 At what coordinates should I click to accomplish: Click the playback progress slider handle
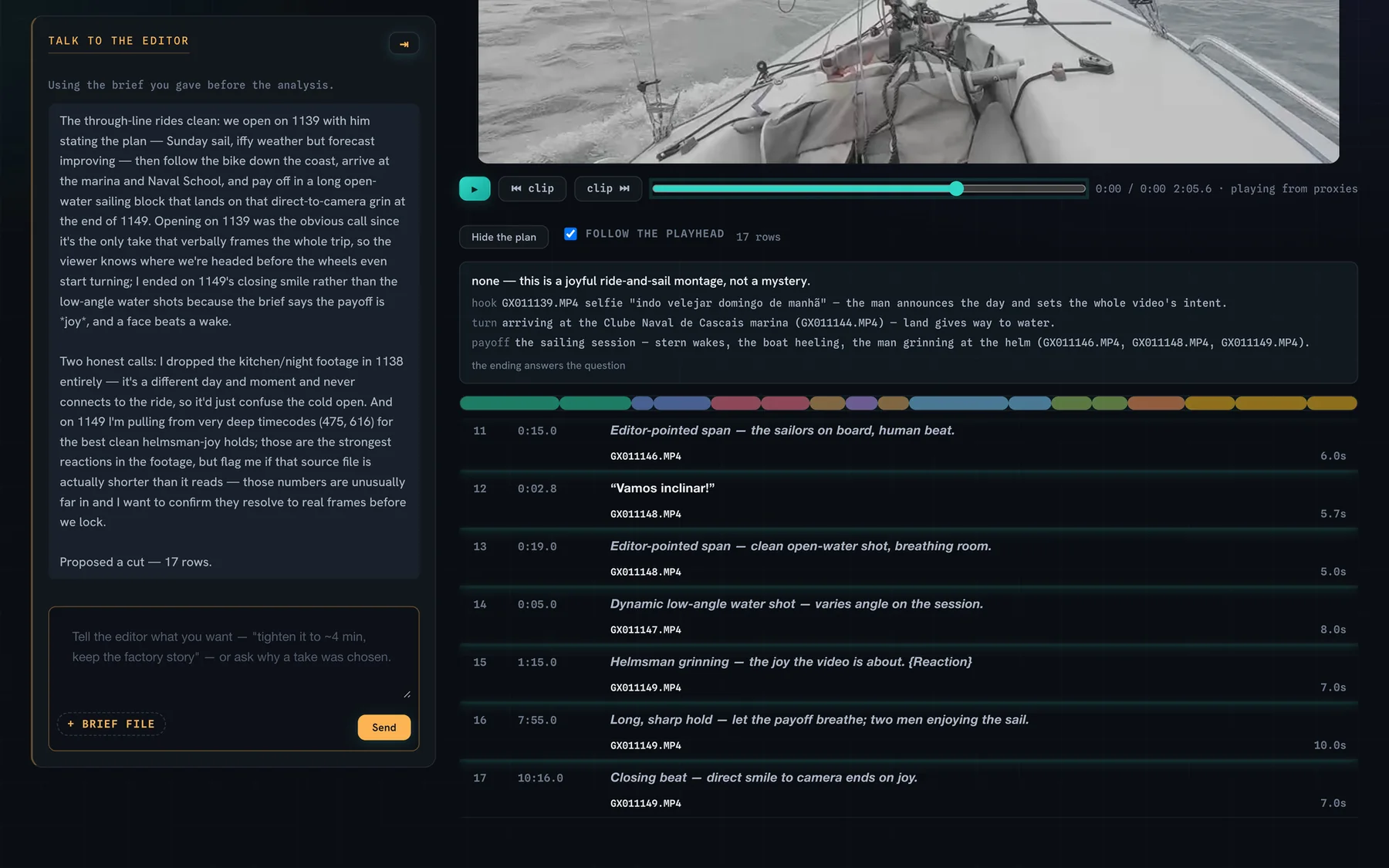(957, 189)
